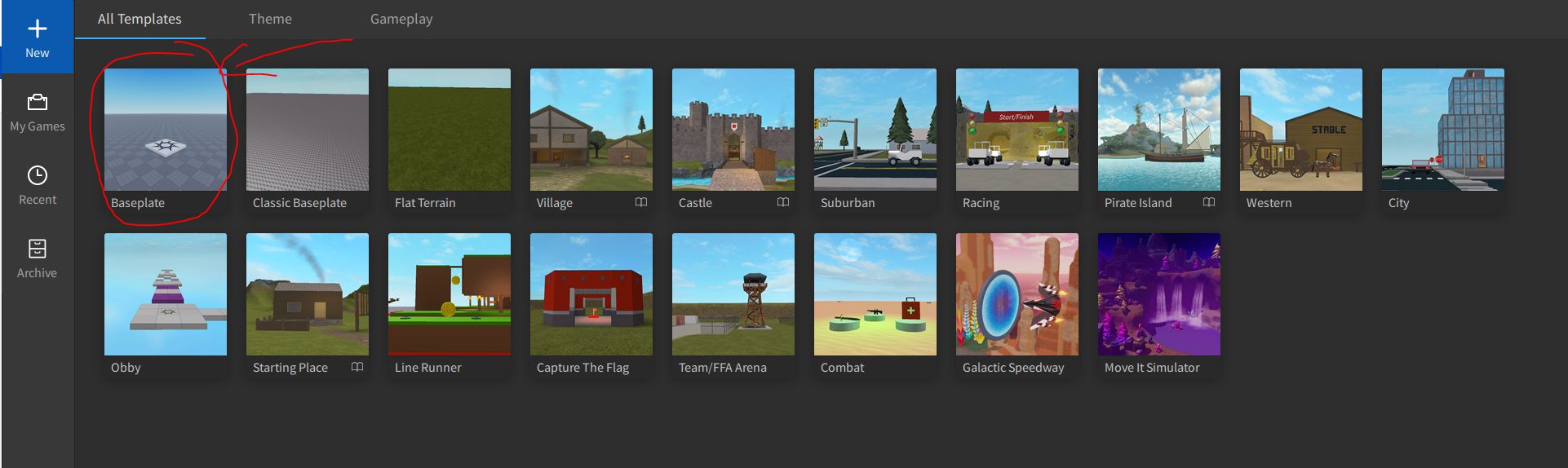Select the Move It Simulator template thumbnail
The width and height of the screenshot is (1568, 468).
pyautogui.click(x=1159, y=294)
